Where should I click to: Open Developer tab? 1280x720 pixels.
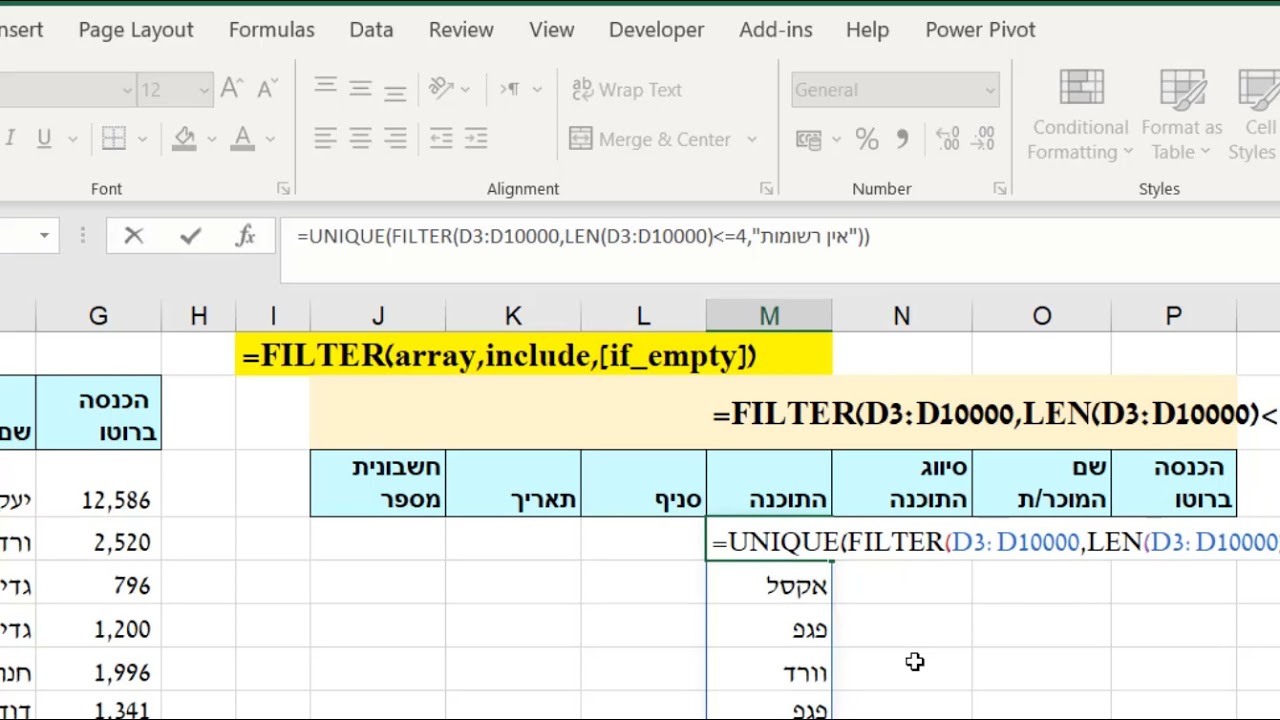coord(657,30)
